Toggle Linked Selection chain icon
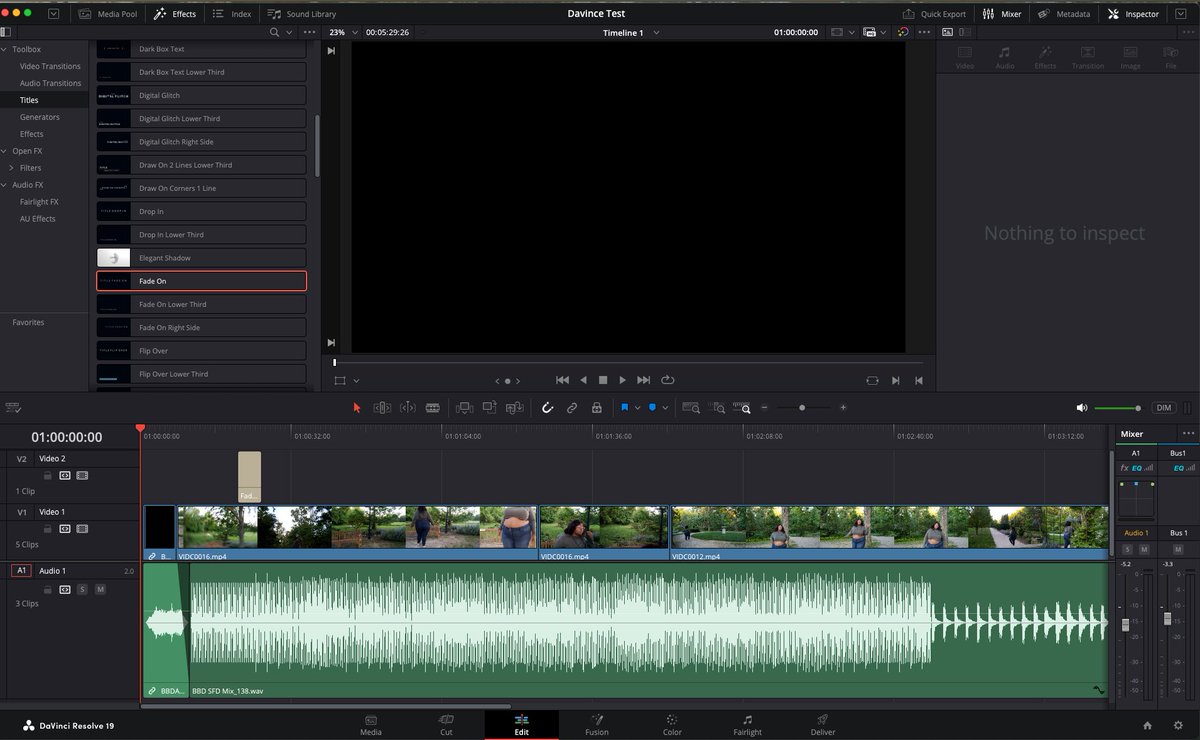The height and width of the screenshot is (740, 1200). (x=572, y=408)
